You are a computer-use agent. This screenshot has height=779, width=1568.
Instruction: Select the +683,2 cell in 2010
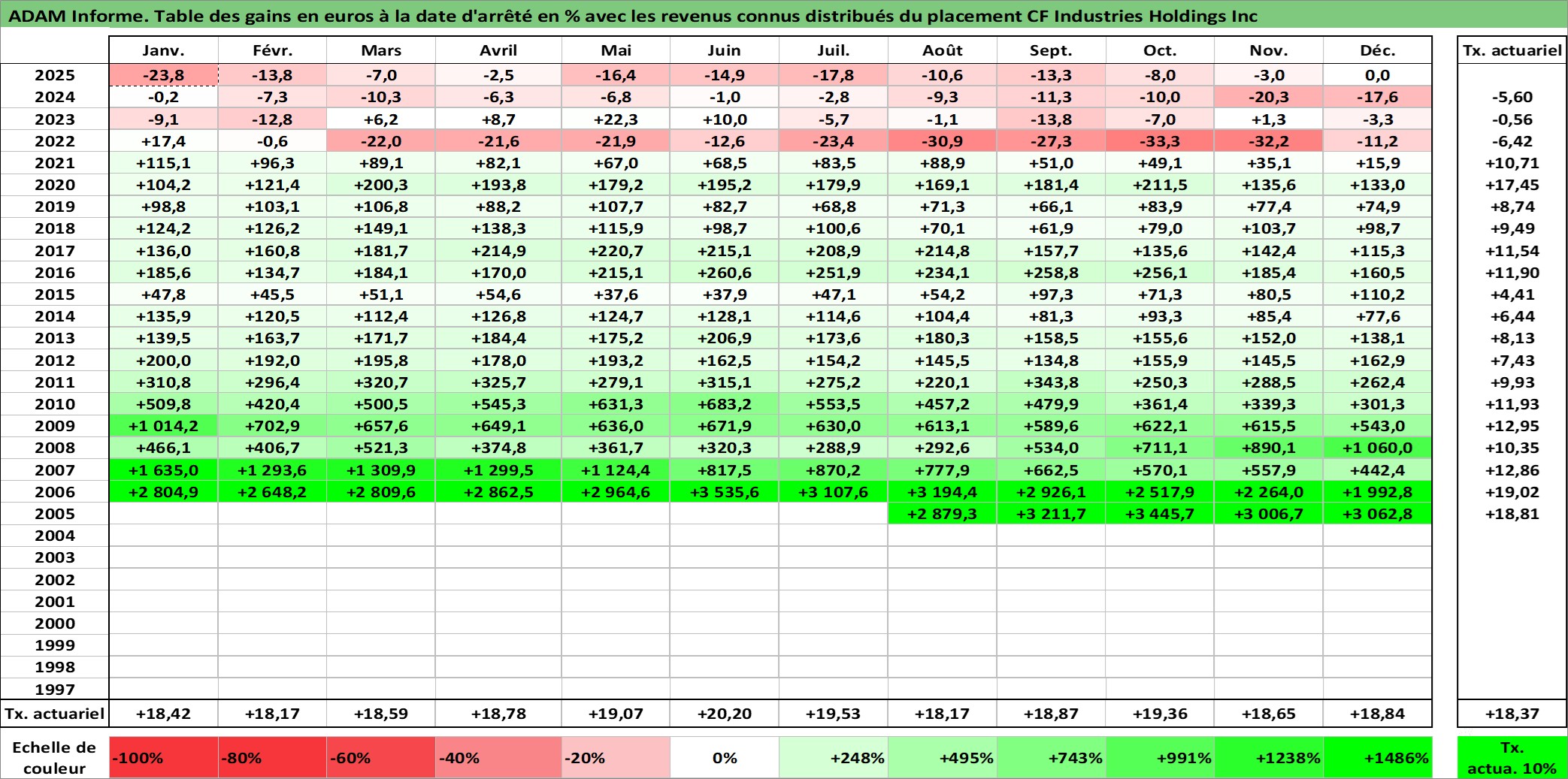(x=725, y=404)
